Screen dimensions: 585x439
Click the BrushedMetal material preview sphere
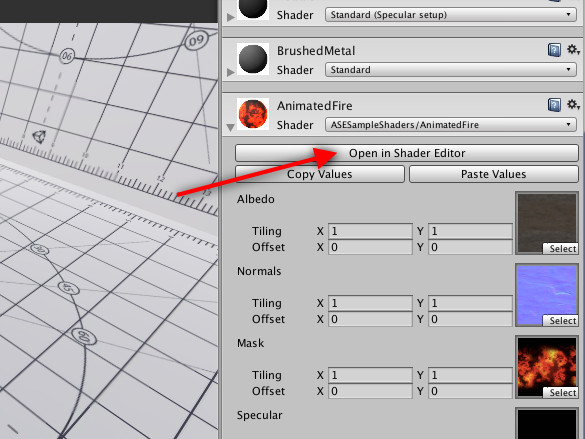[253, 59]
